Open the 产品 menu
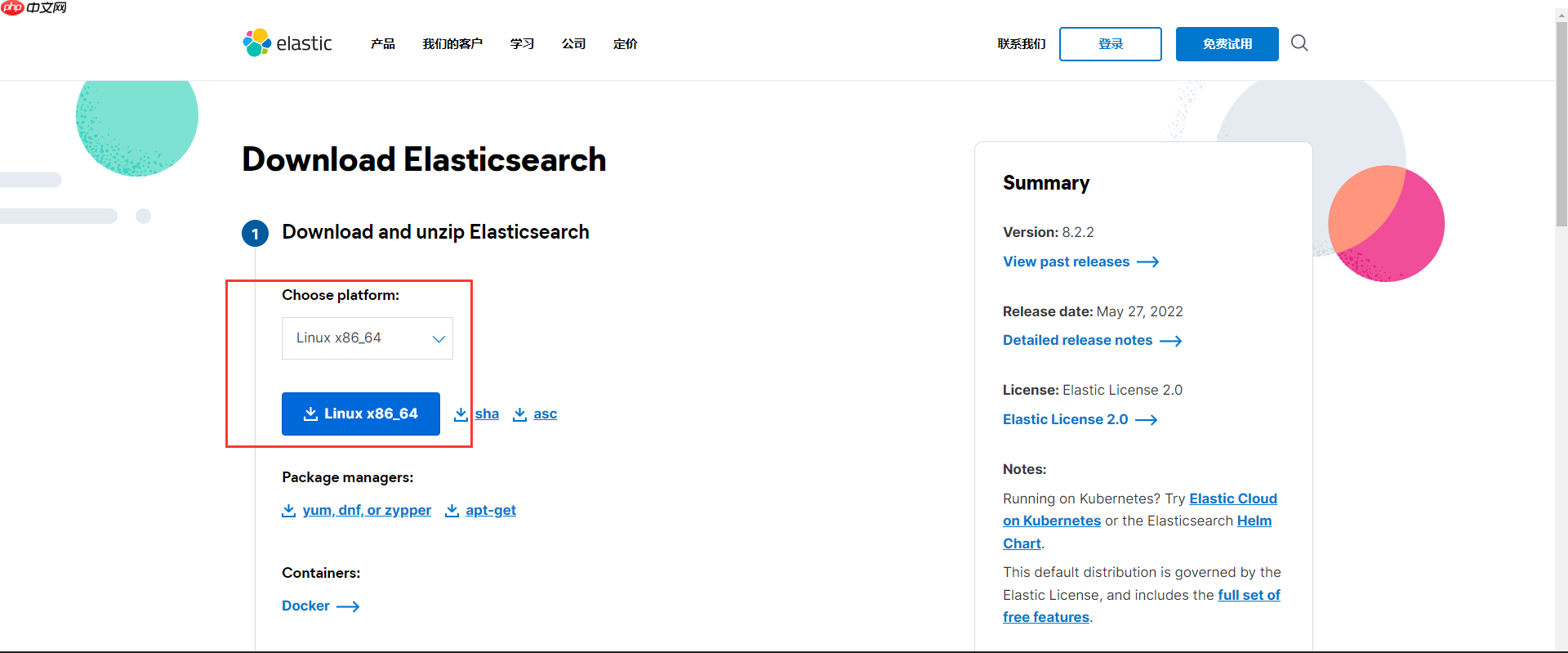Image resolution: width=1568 pixels, height=653 pixels. pyautogui.click(x=383, y=44)
